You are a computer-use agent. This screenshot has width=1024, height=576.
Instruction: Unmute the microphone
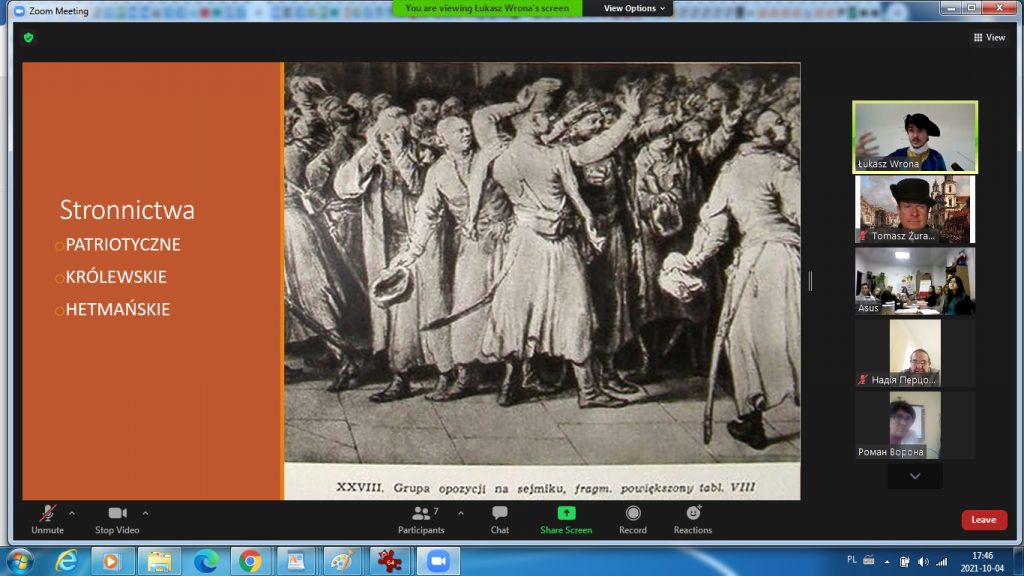click(x=47, y=518)
